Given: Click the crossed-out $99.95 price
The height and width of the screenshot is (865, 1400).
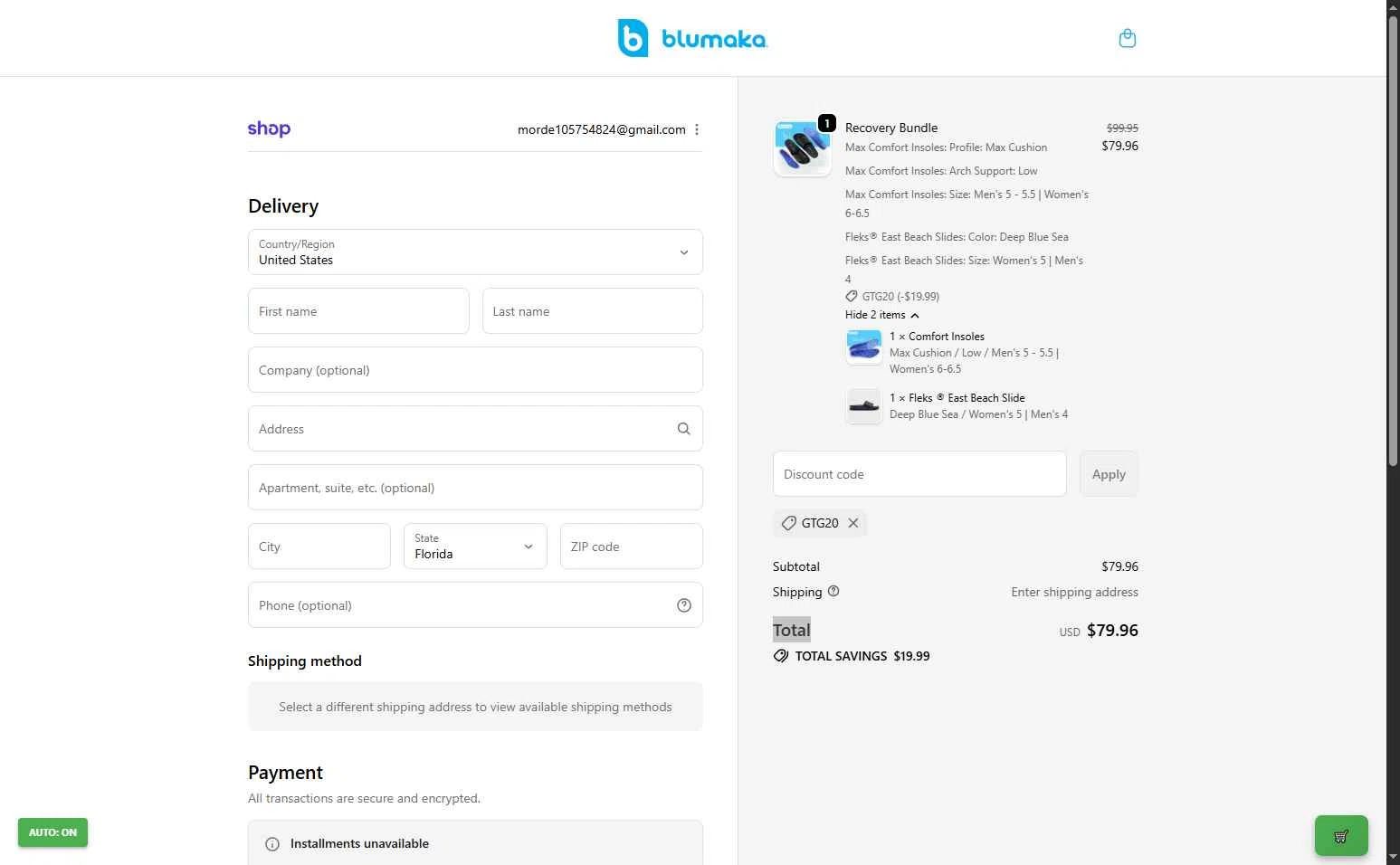Looking at the screenshot, I should pyautogui.click(x=1122, y=128).
